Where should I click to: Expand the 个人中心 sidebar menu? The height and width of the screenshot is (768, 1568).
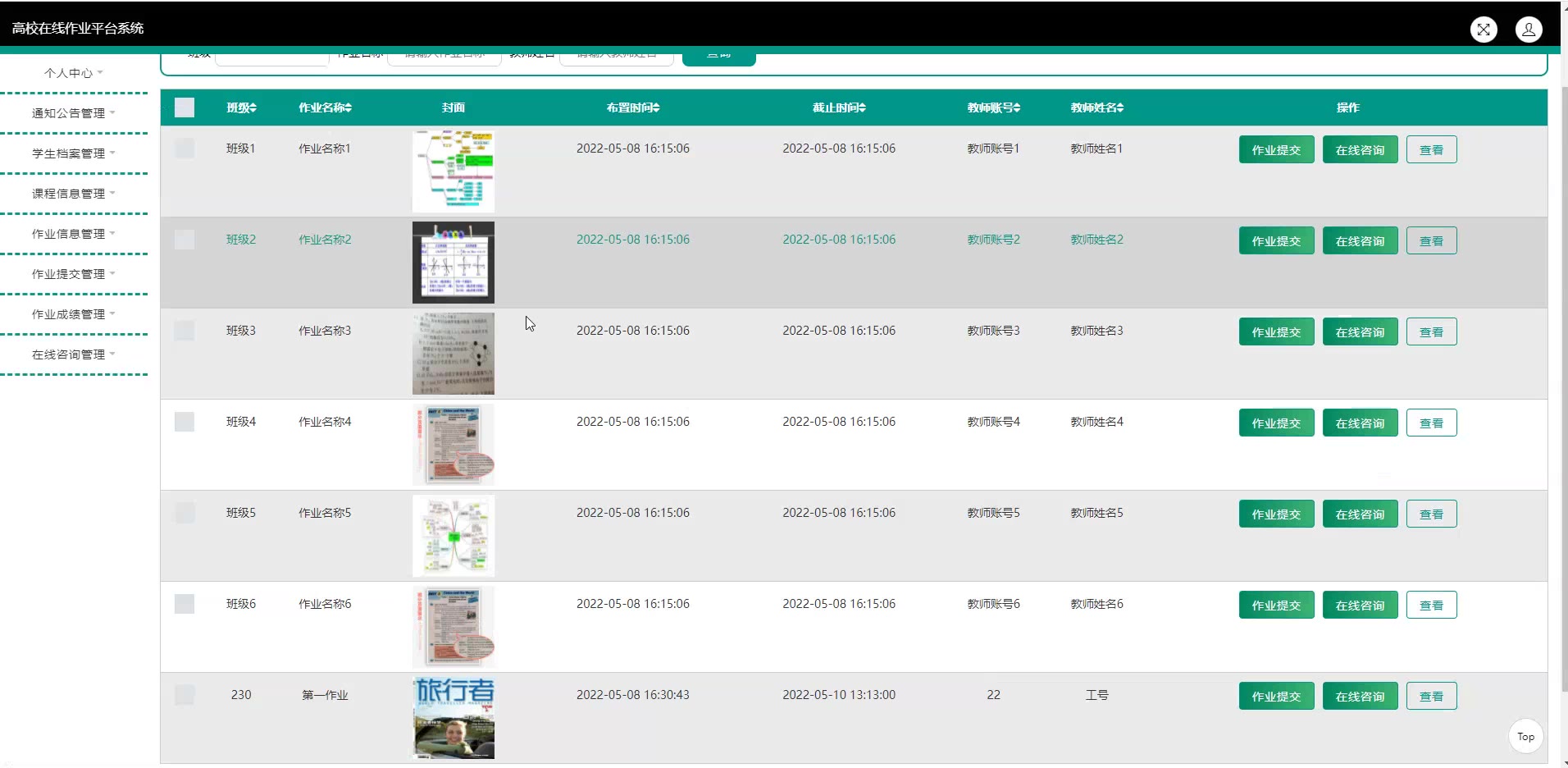pos(73,73)
